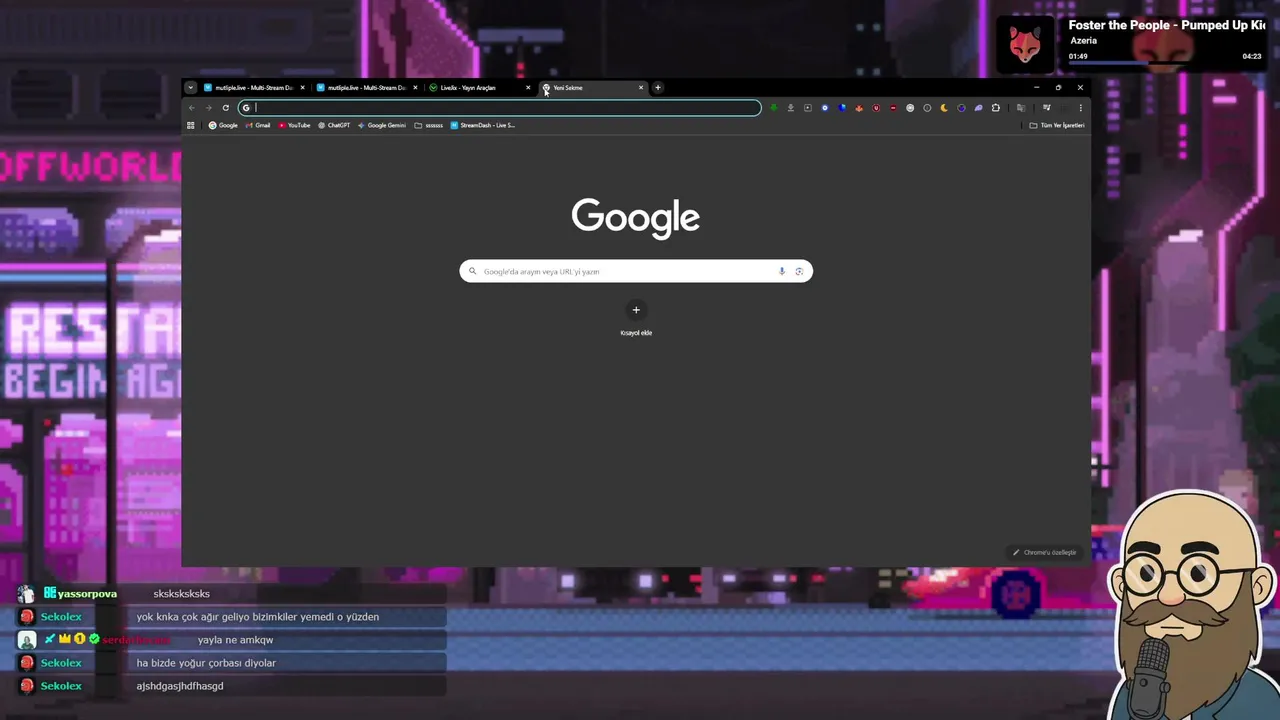Viewport: 1280px width, 720px height.
Task: Go back with the back arrow
Action: click(192, 108)
